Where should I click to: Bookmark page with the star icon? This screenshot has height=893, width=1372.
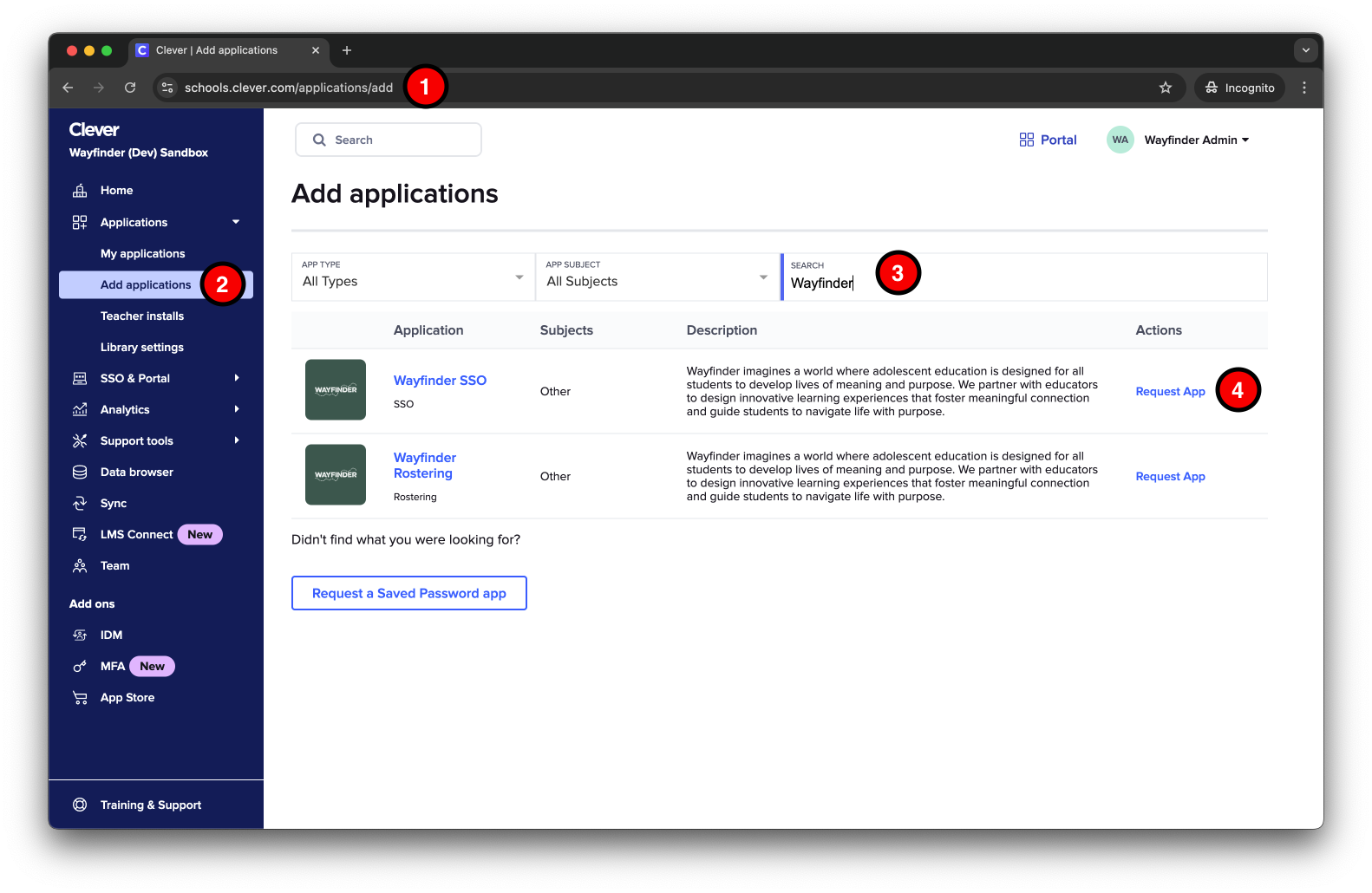(1166, 88)
